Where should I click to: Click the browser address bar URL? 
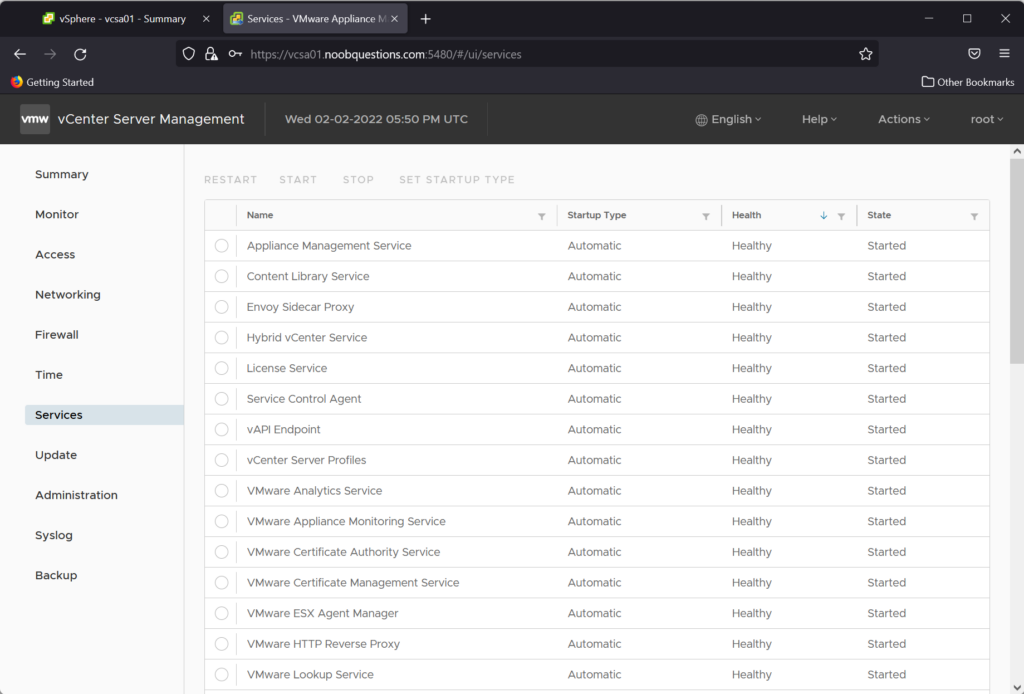pyautogui.click(x=386, y=54)
